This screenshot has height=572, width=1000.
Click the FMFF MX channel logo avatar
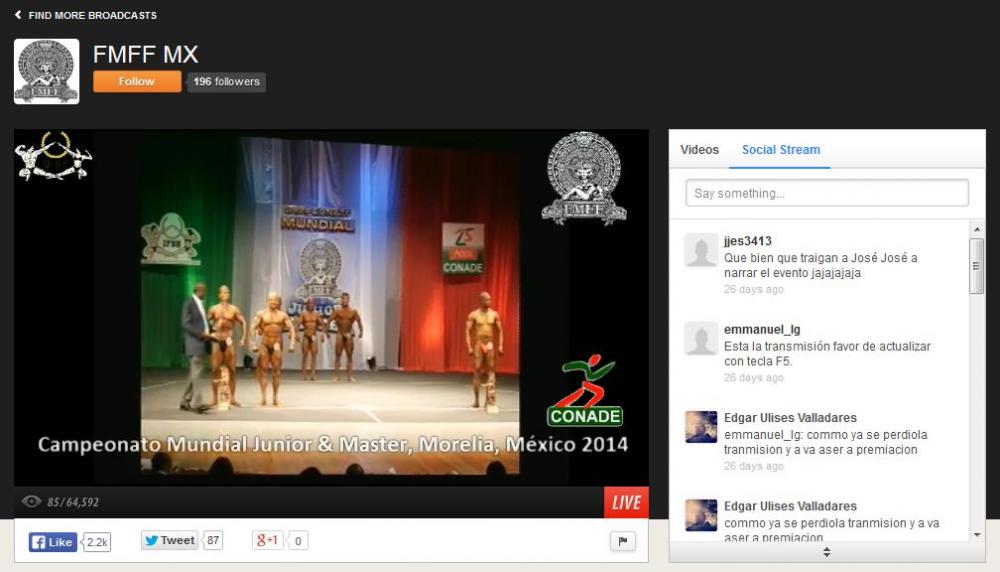click(x=46, y=71)
